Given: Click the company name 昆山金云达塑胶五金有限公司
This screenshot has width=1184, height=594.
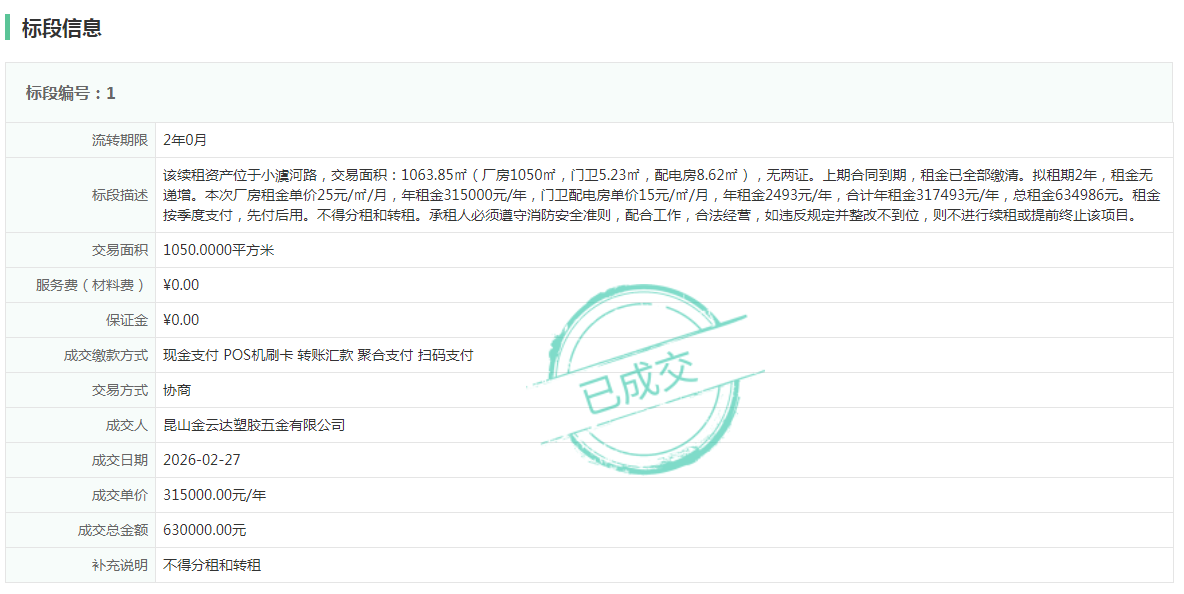Looking at the screenshot, I should click(254, 425).
